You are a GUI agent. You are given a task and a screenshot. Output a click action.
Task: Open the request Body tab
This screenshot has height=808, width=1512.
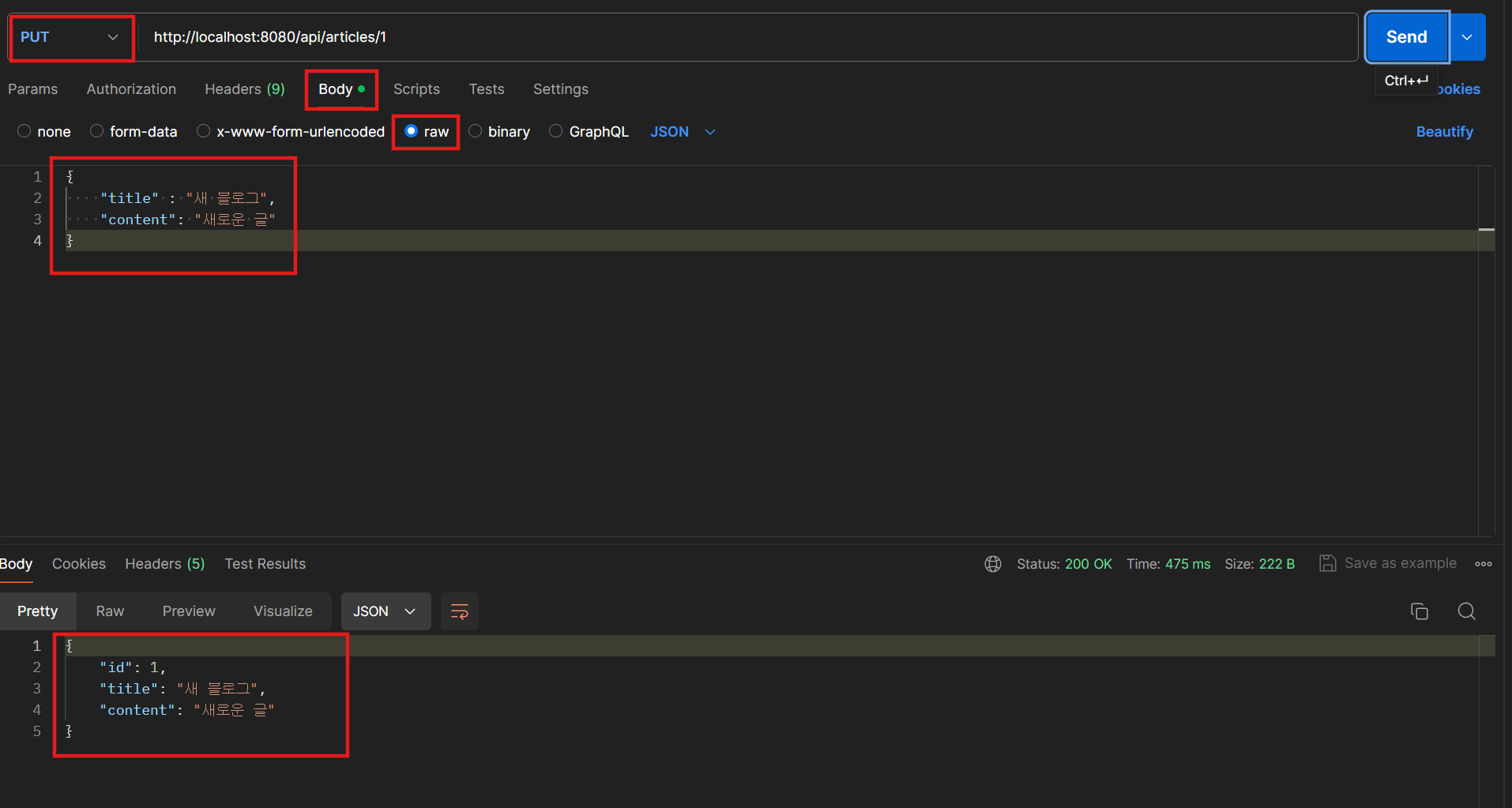click(341, 89)
